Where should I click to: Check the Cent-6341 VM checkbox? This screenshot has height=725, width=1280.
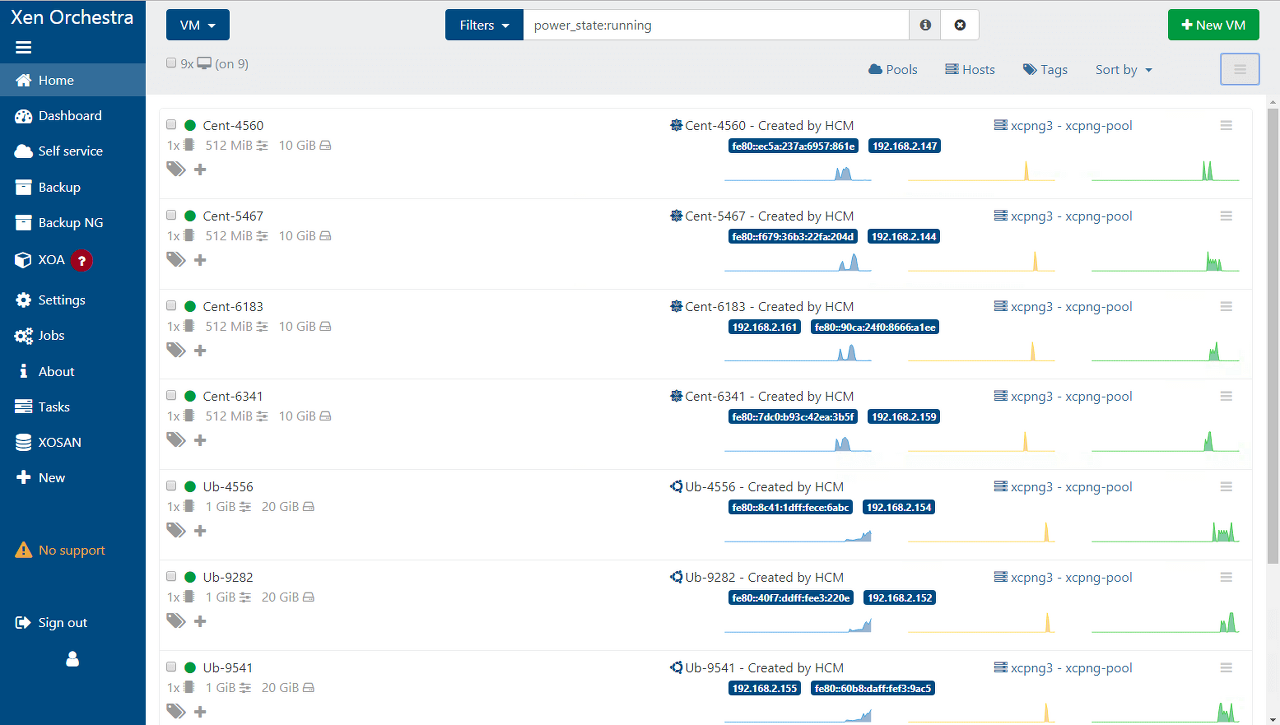click(171, 395)
